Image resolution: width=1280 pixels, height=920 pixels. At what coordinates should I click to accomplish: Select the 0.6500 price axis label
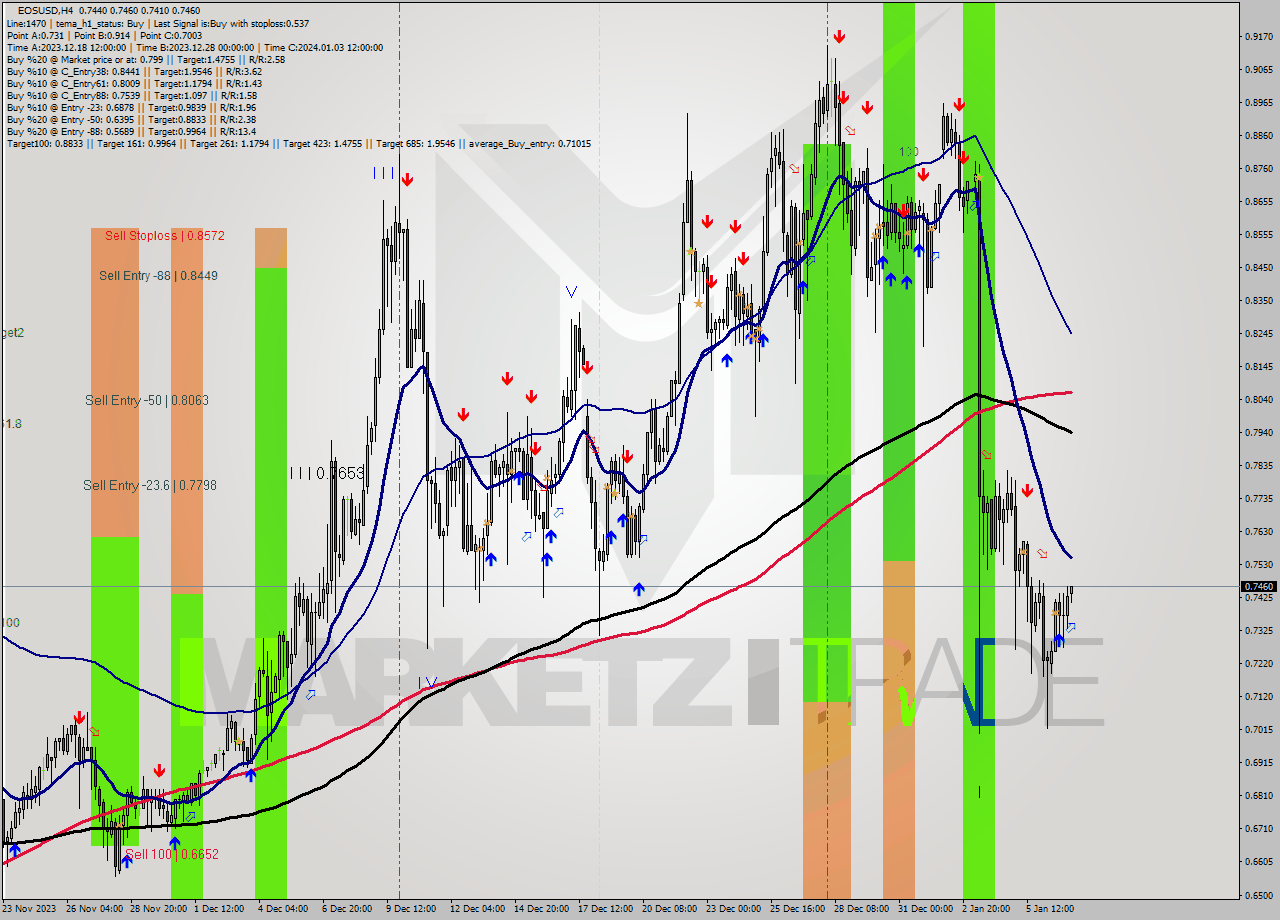pos(1258,895)
